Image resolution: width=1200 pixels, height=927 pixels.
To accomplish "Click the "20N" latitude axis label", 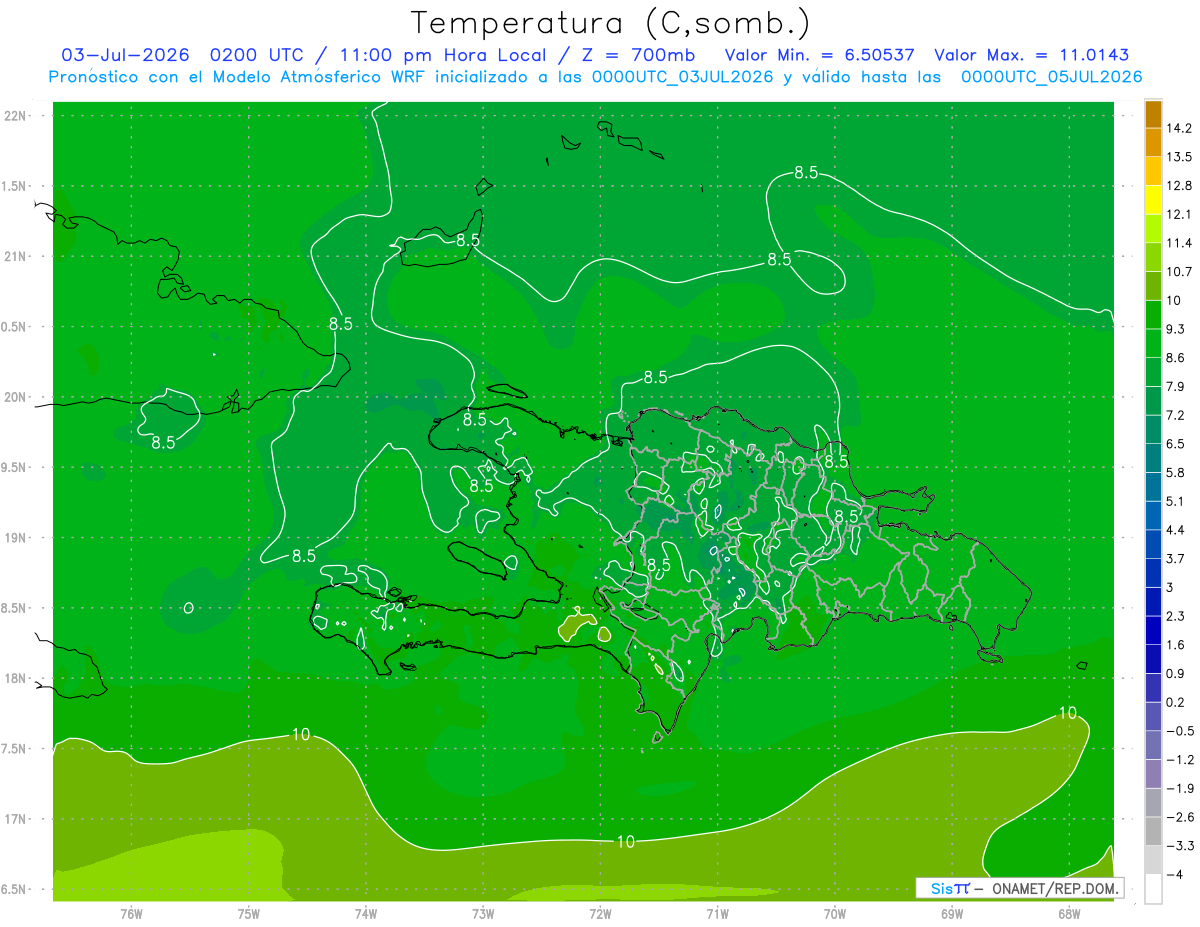I will tap(16, 397).
